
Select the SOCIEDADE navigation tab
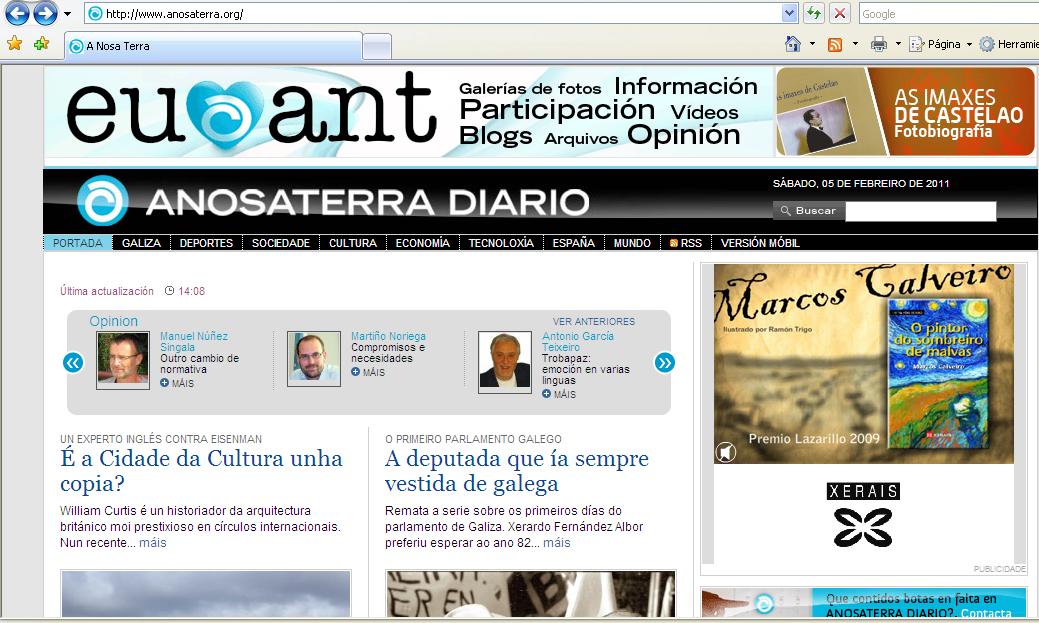point(281,243)
